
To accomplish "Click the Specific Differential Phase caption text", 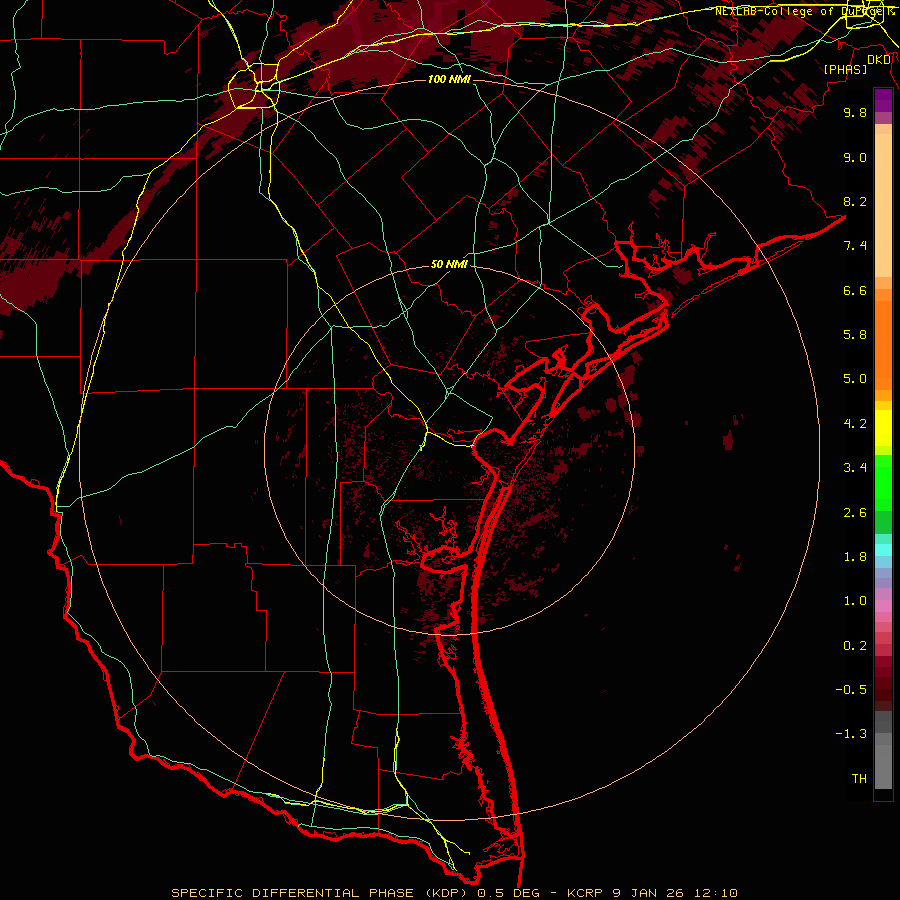I will 455,893.
